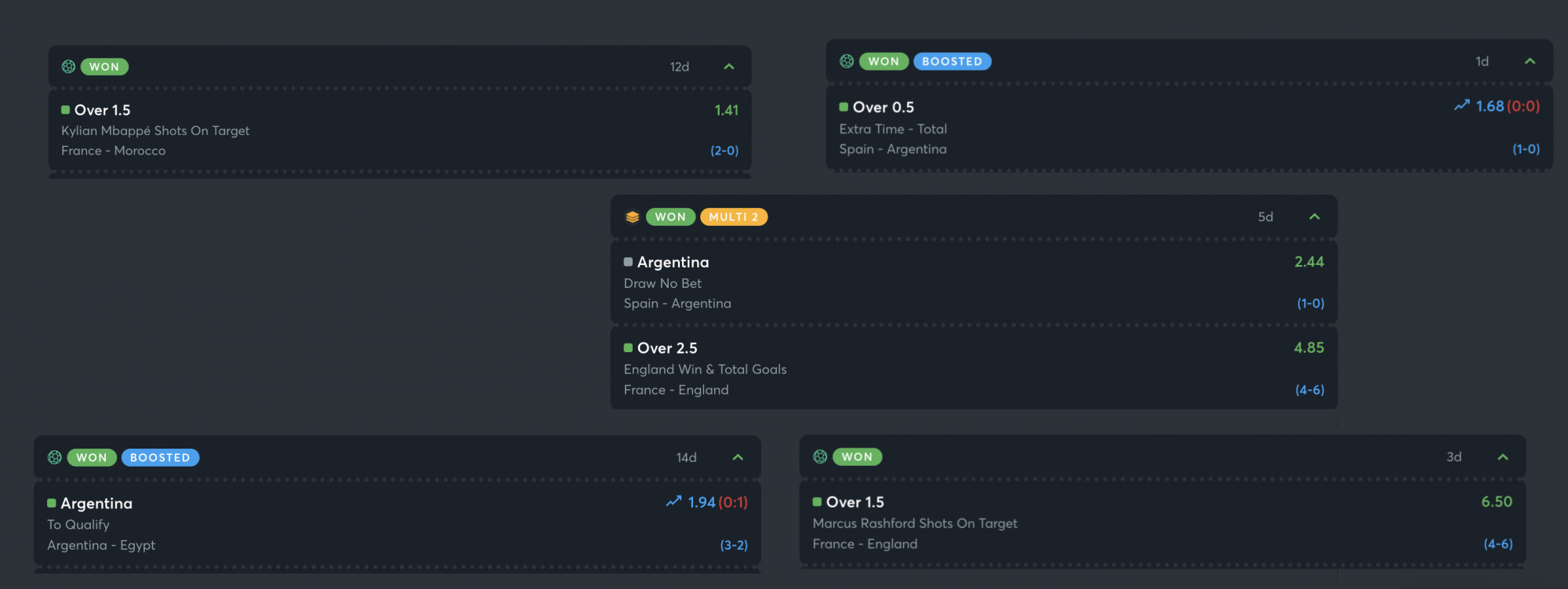This screenshot has height=589, width=1568.
Task: Click soccer ball icon on Argentina To Qualify card
Action: [55, 457]
